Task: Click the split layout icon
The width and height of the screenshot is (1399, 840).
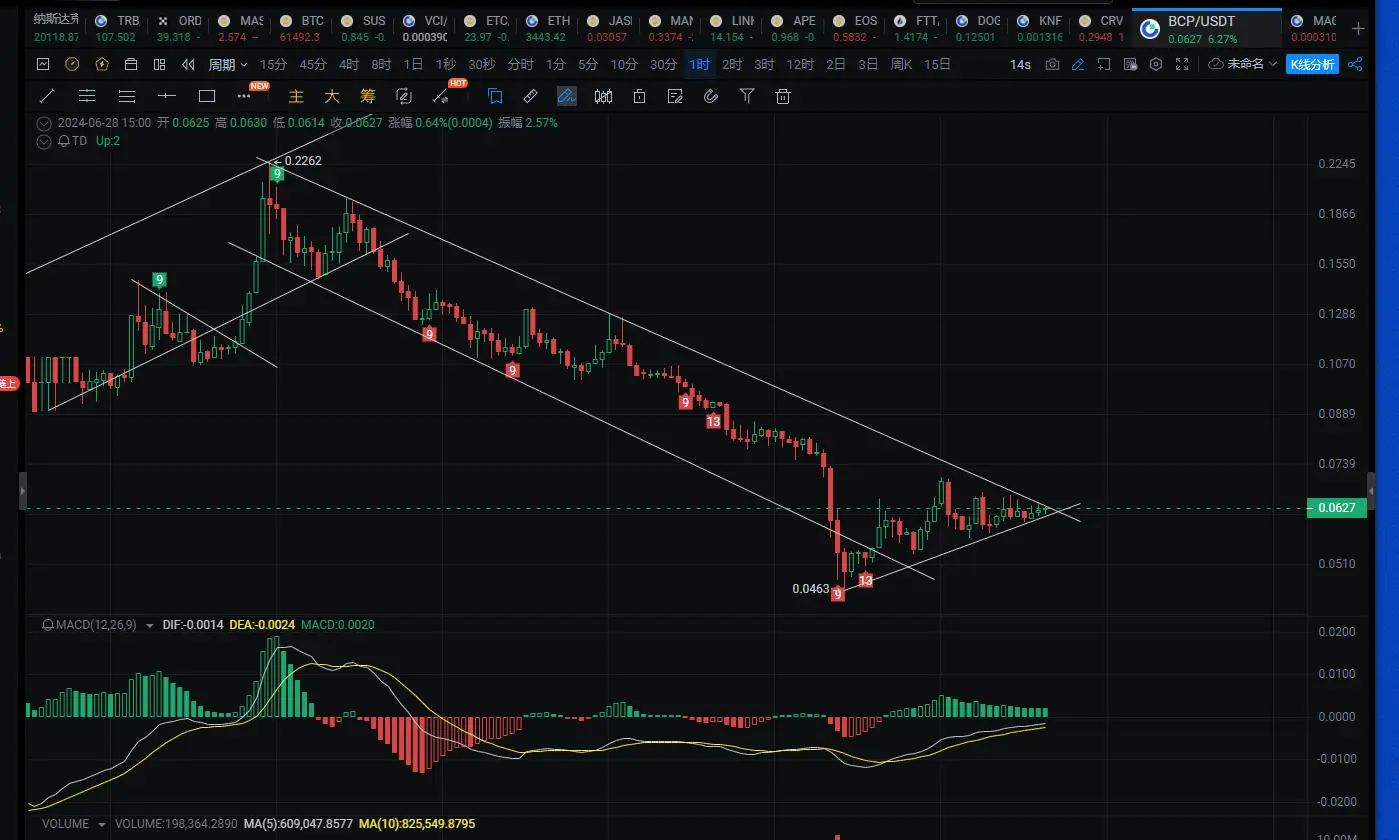Action: (x=159, y=64)
